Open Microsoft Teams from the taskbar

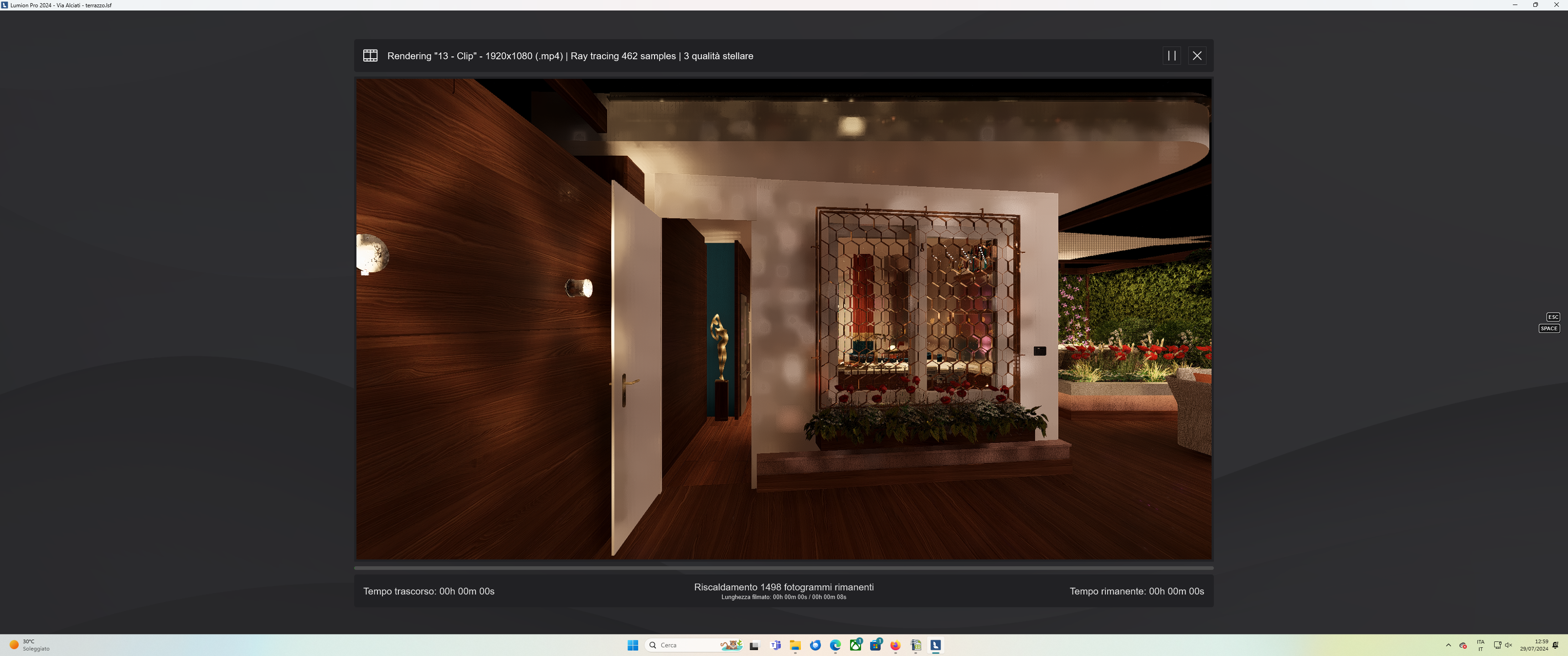pyautogui.click(x=775, y=645)
